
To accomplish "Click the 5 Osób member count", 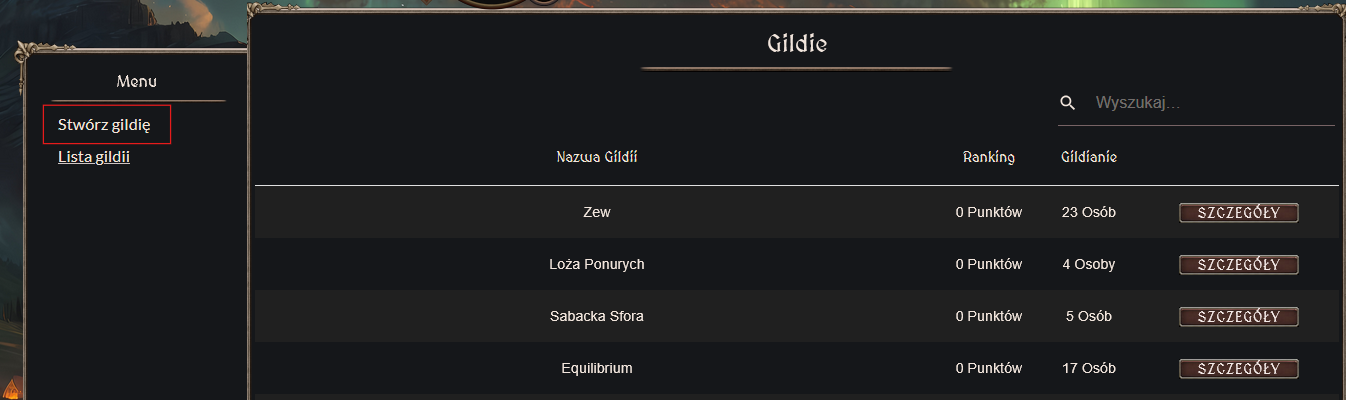I will pyautogui.click(x=1089, y=317).
